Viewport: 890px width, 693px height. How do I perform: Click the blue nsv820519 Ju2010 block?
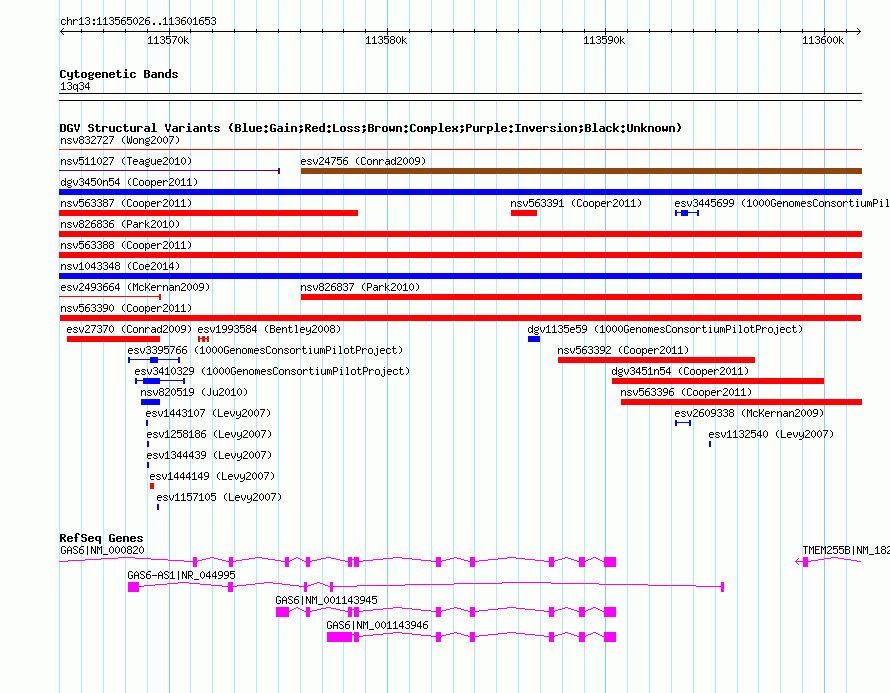click(x=150, y=402)
